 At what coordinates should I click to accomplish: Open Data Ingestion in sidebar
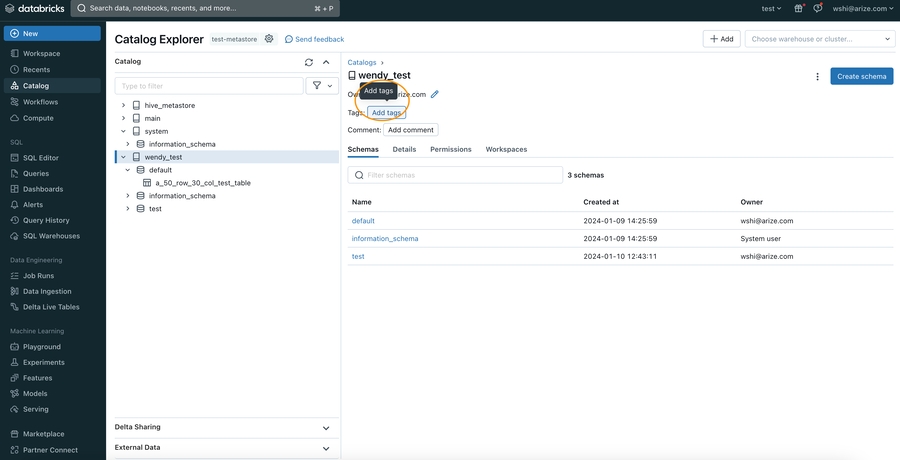click(47, 291)
